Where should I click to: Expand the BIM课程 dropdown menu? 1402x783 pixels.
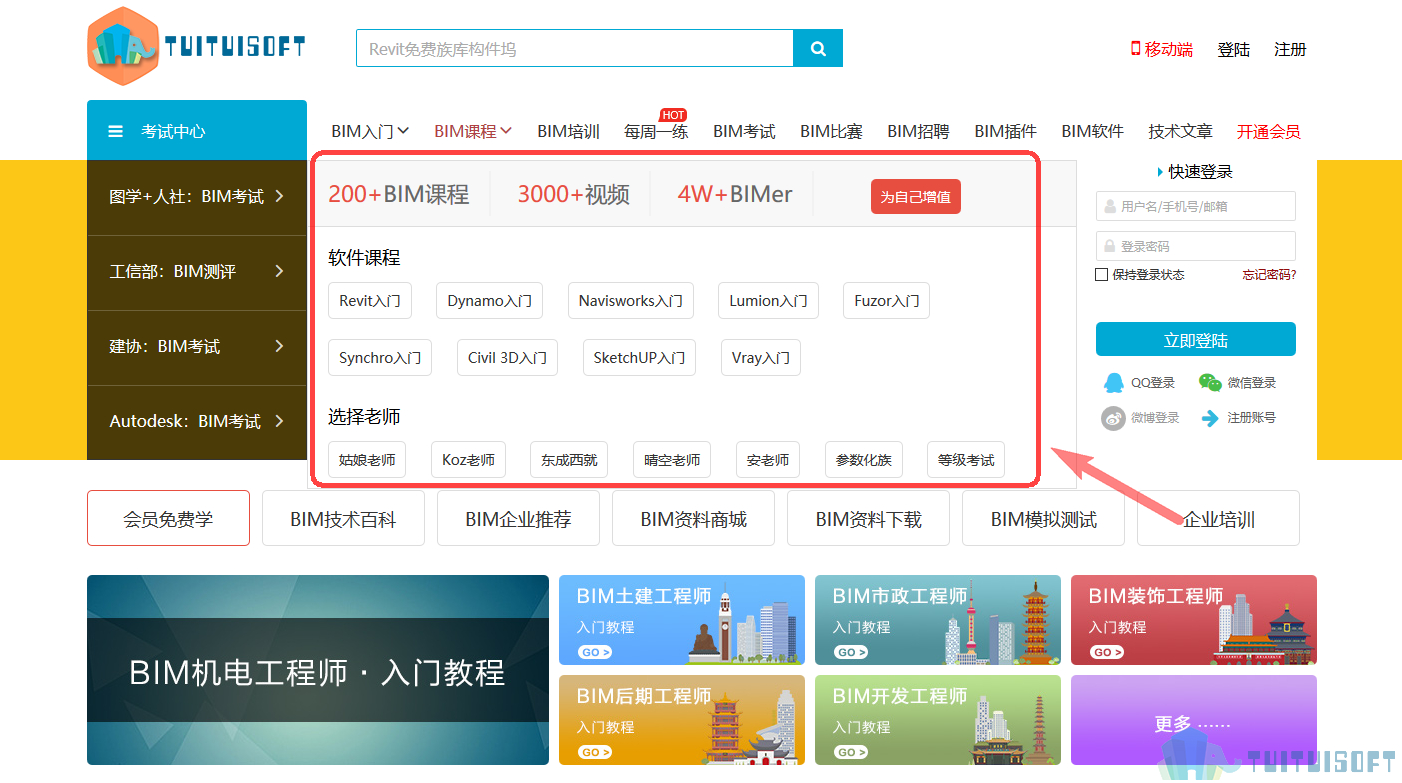(473, 131)
